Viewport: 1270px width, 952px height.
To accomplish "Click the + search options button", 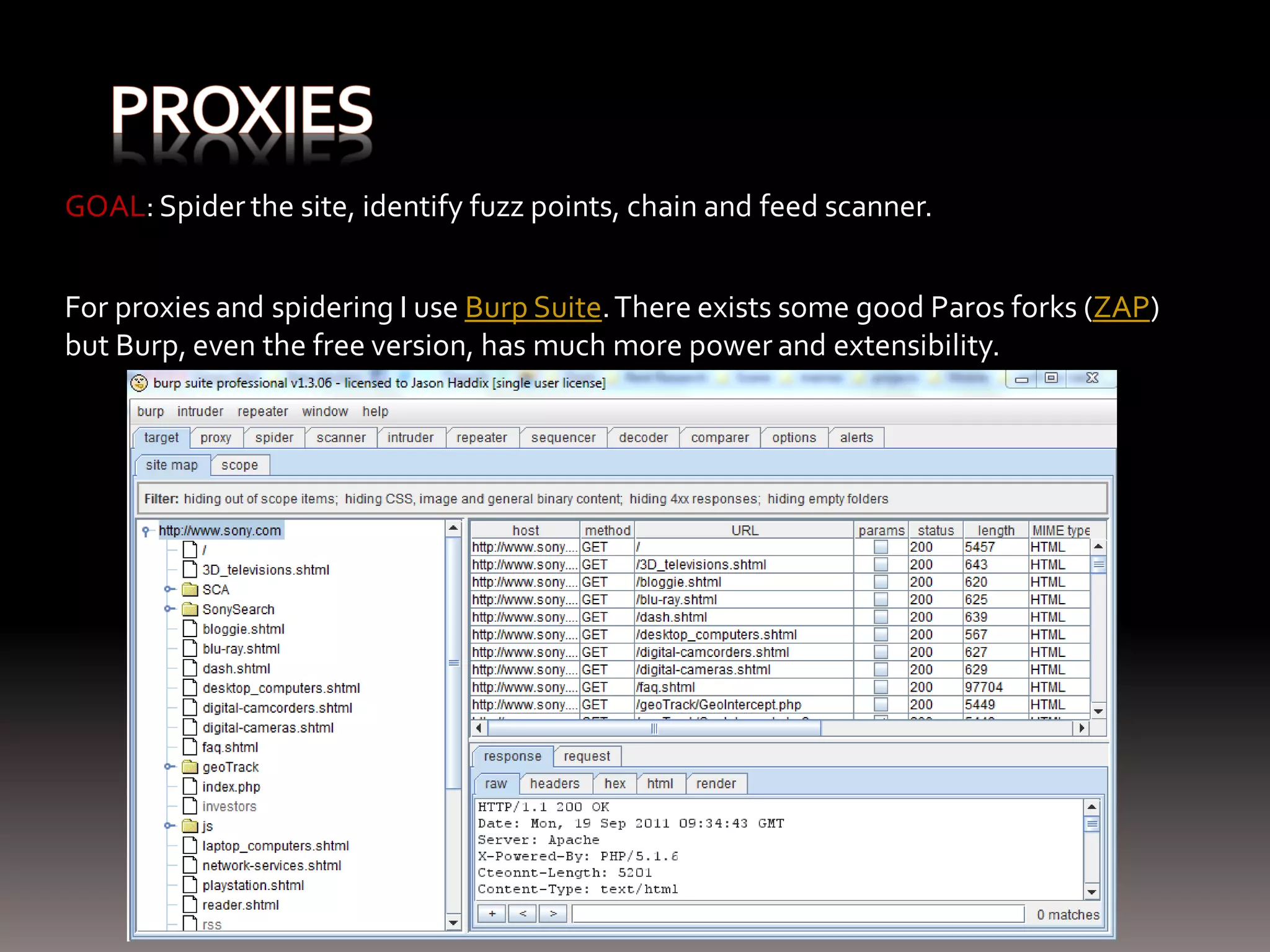I will (x=492, y=914).
